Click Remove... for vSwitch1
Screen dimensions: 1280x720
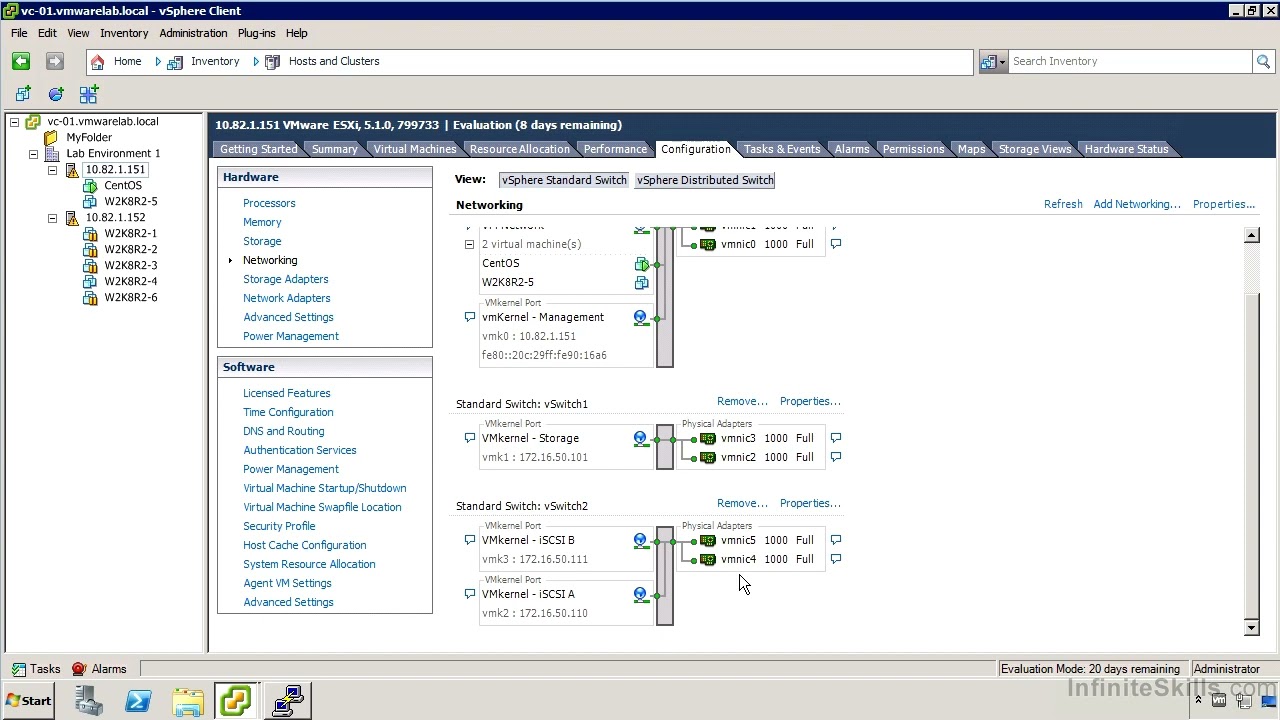tap(742, 401)
